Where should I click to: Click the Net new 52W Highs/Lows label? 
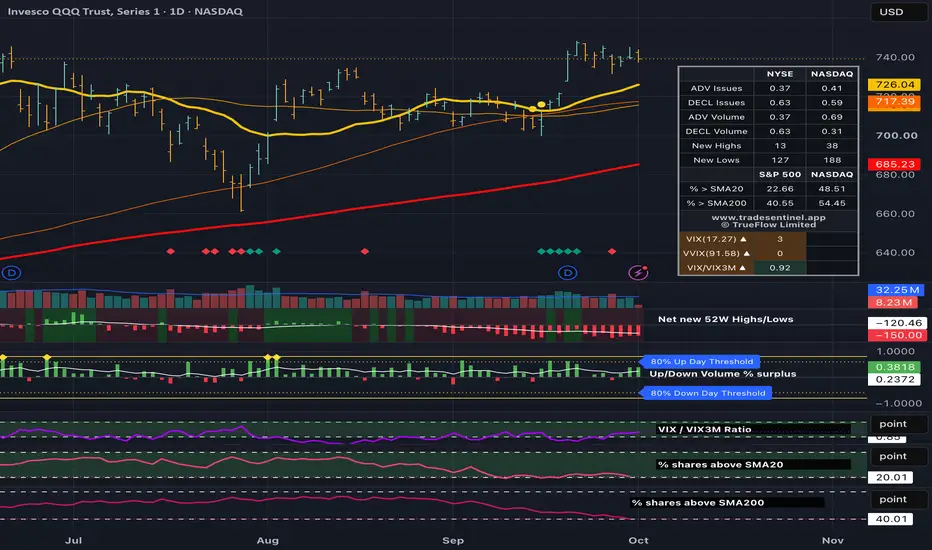(x=725, y=319)
